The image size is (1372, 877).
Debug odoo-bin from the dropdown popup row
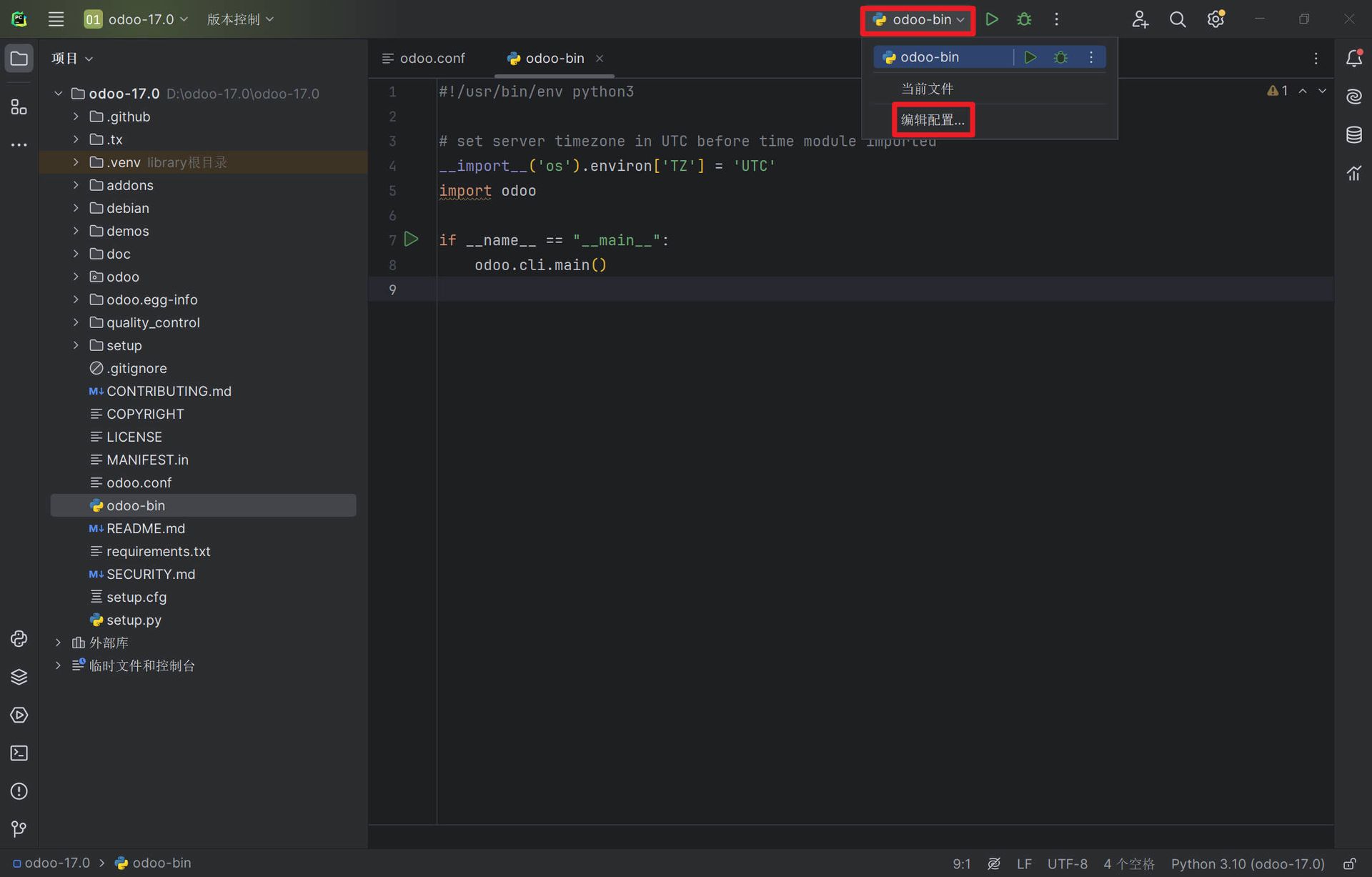pos(1060,57)
